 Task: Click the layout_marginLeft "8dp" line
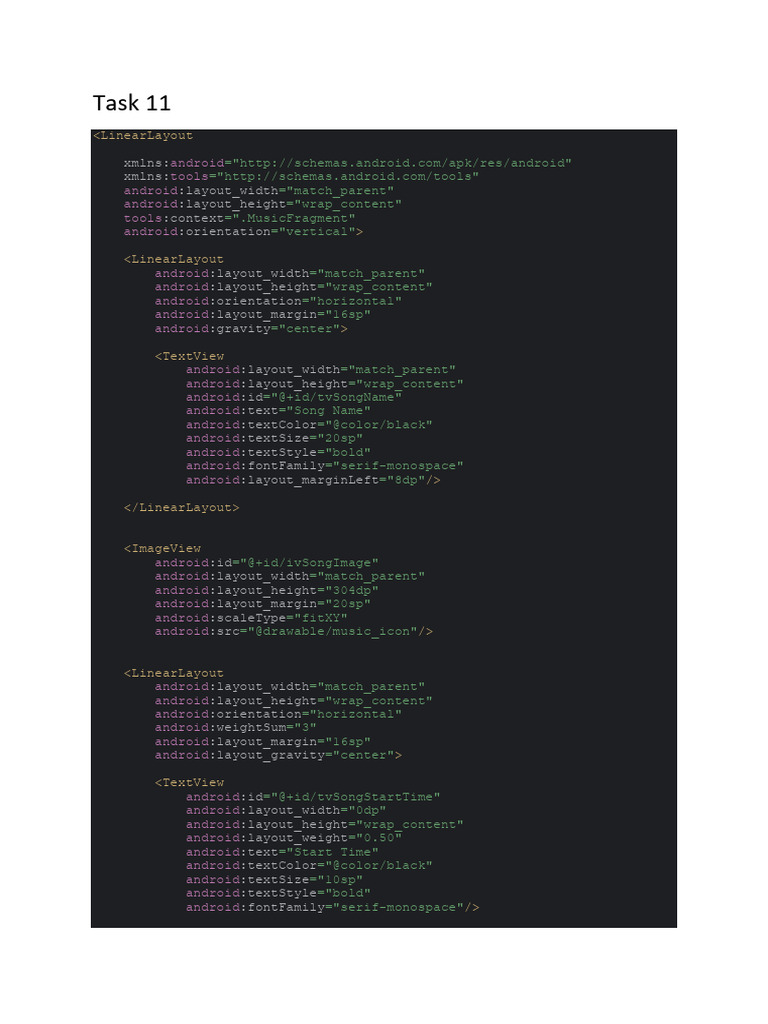click(313, 480)
